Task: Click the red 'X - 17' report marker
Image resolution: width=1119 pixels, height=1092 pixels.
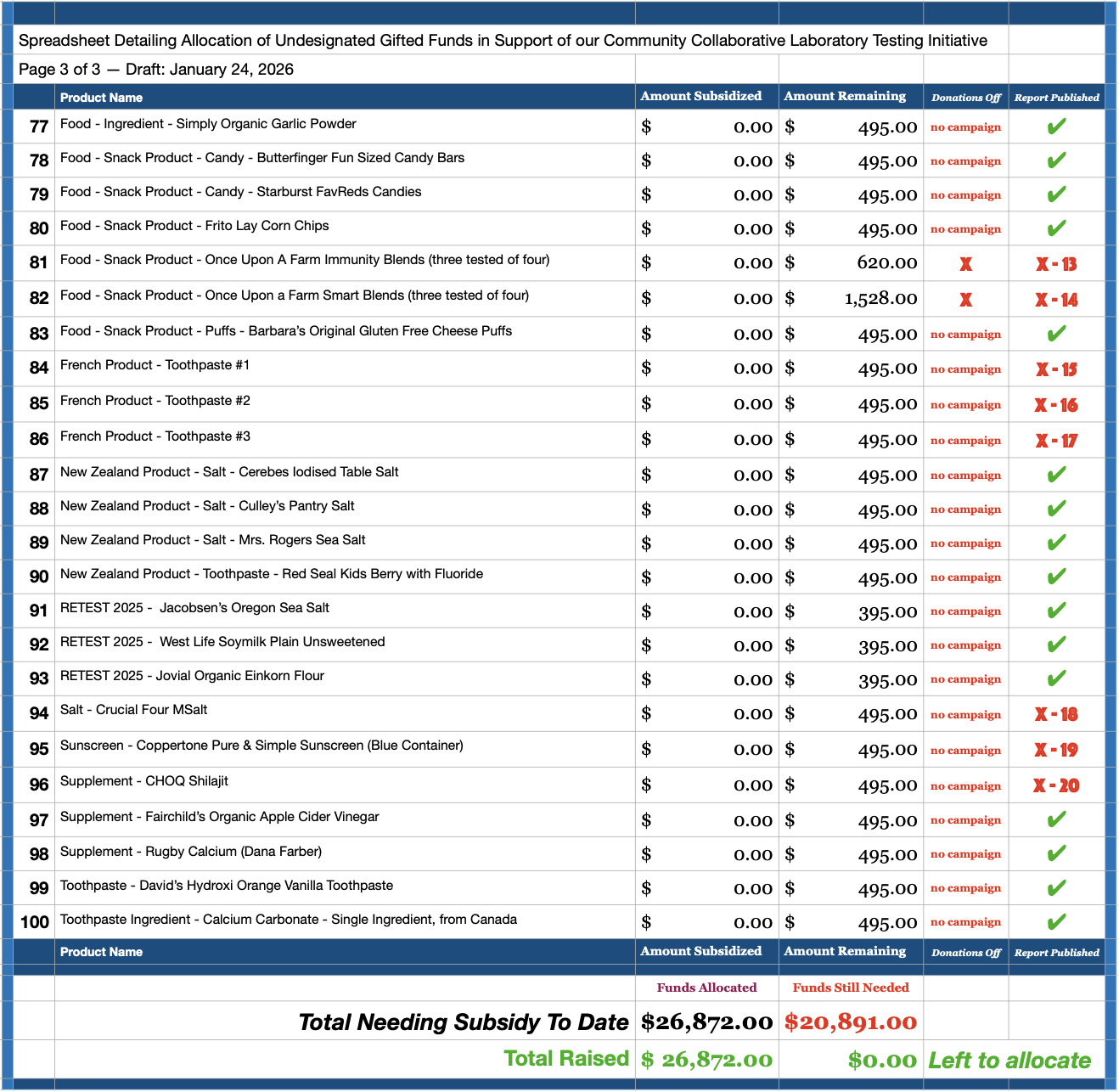Action: click(x=1056, y=441)
